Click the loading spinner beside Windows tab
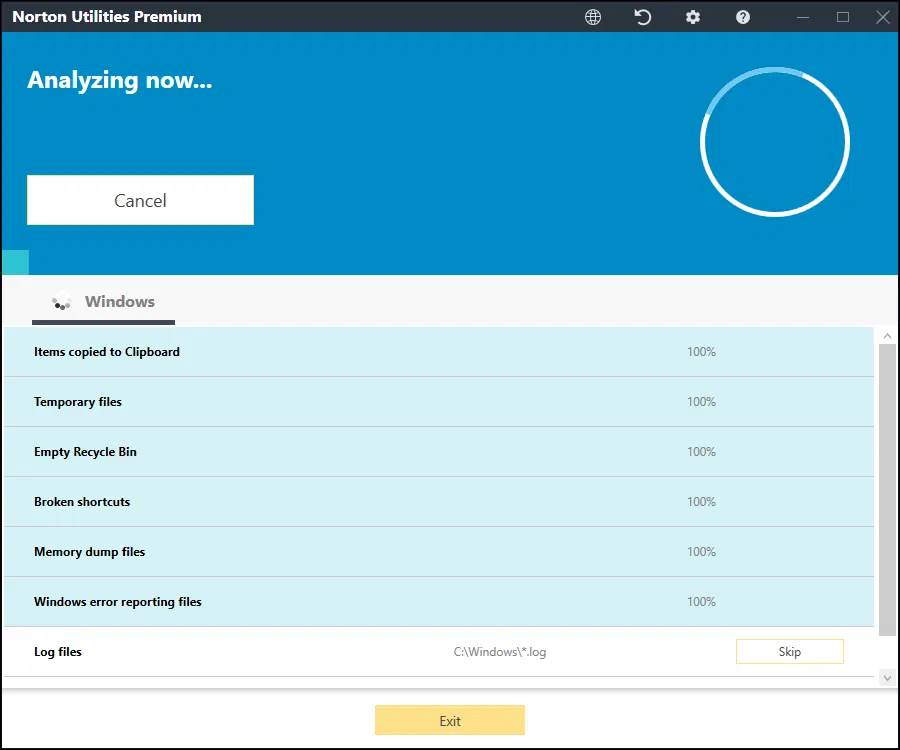This screenshot has width=900, height=750. pos(61,302)
